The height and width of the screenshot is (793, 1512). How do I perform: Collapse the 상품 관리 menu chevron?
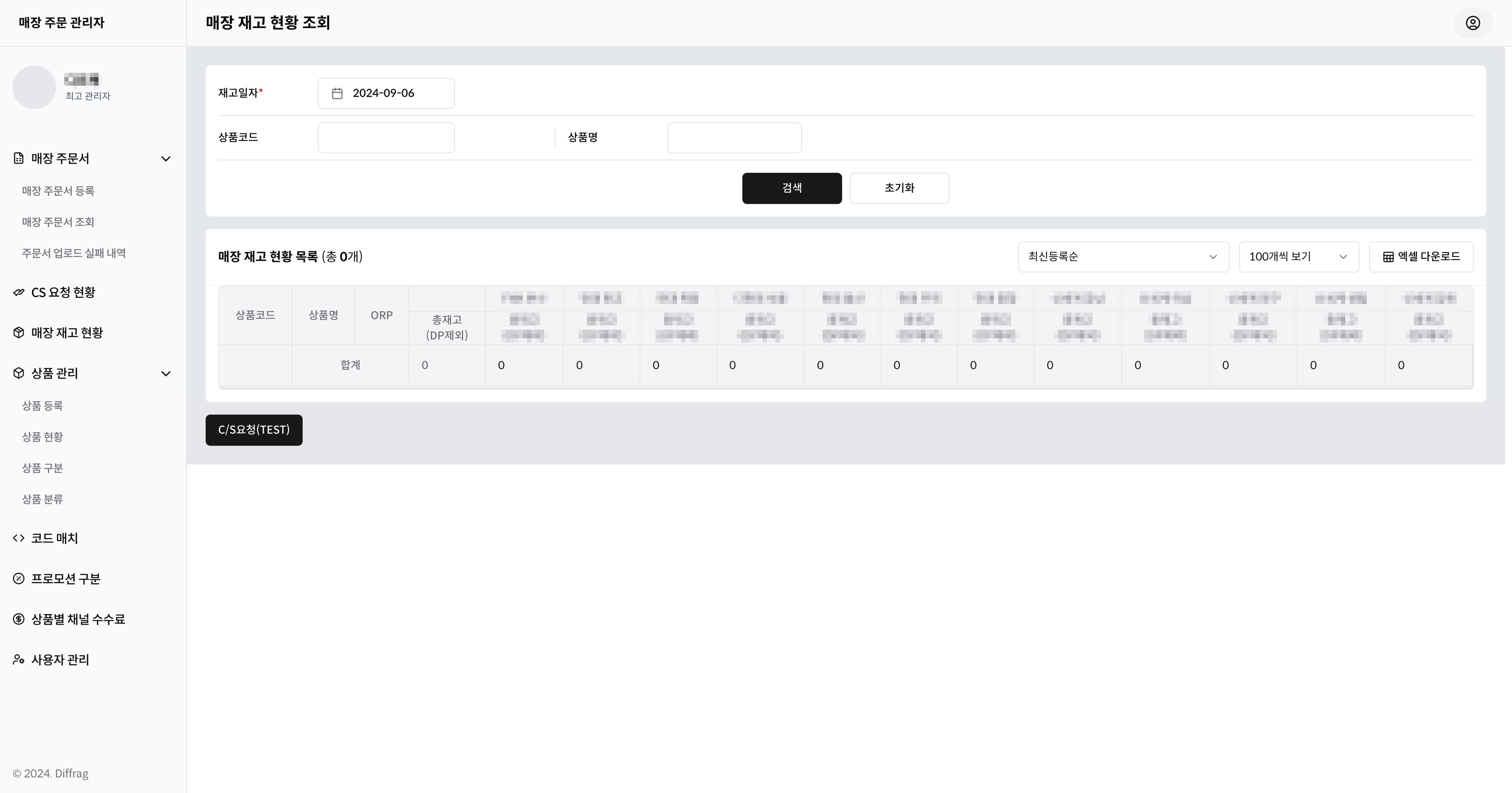(x=166, y=373)
